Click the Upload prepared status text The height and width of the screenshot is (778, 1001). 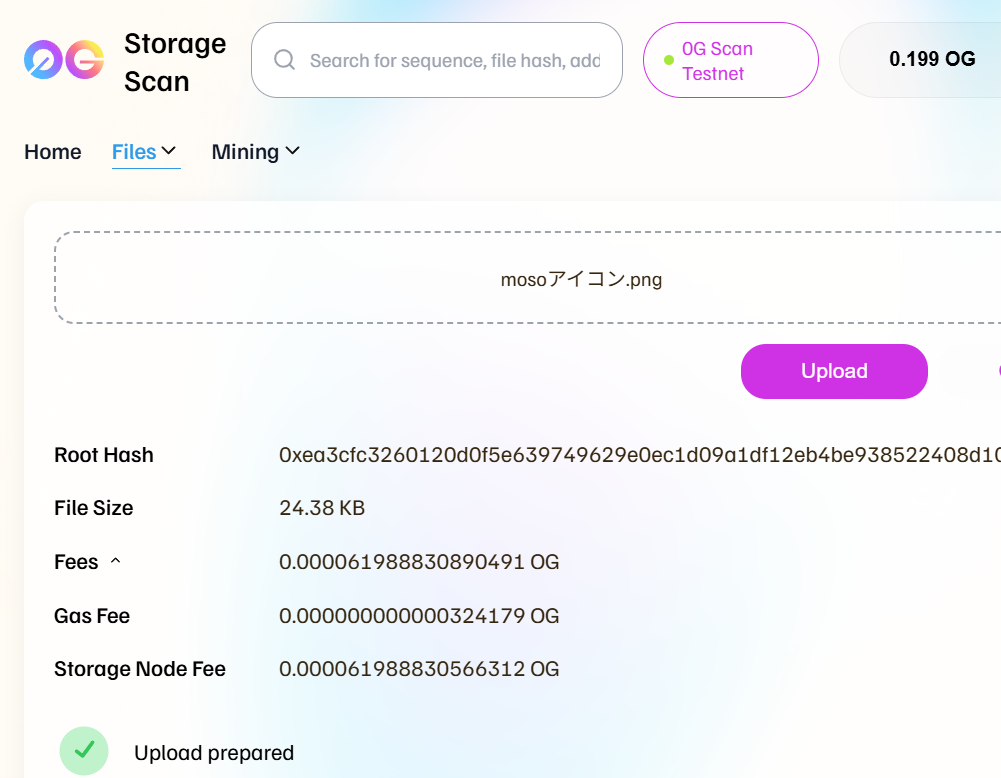[x=214, y=753]
